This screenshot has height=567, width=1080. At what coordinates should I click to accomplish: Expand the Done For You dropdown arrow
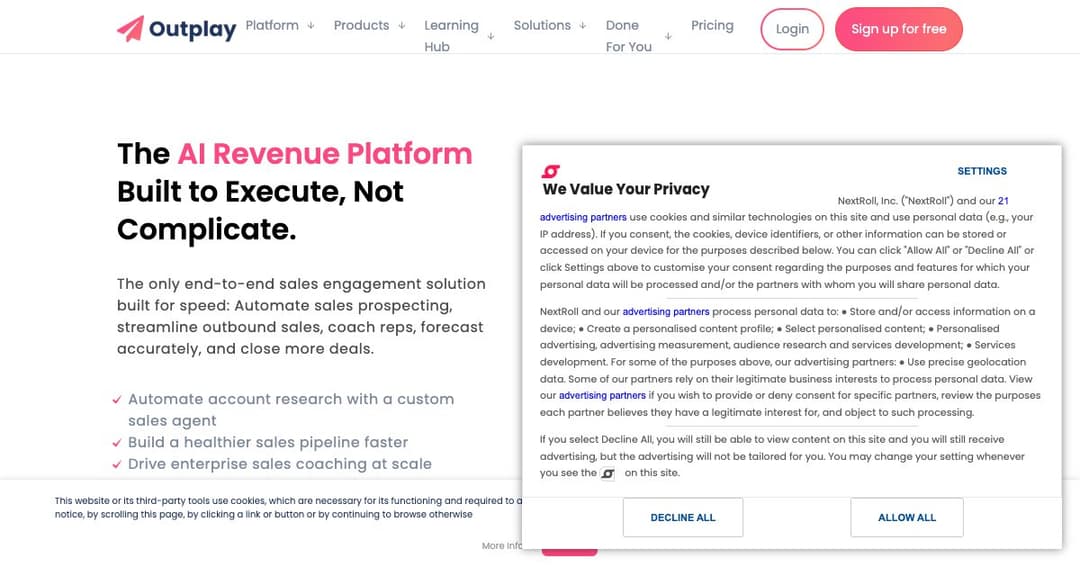(x=668, y=36)
